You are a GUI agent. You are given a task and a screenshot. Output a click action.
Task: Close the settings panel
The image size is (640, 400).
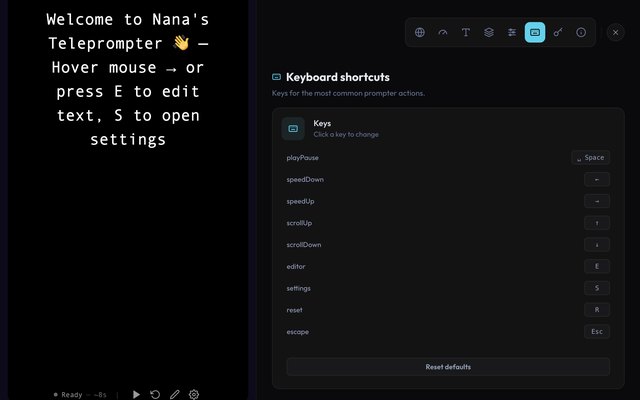click(616, 32)
